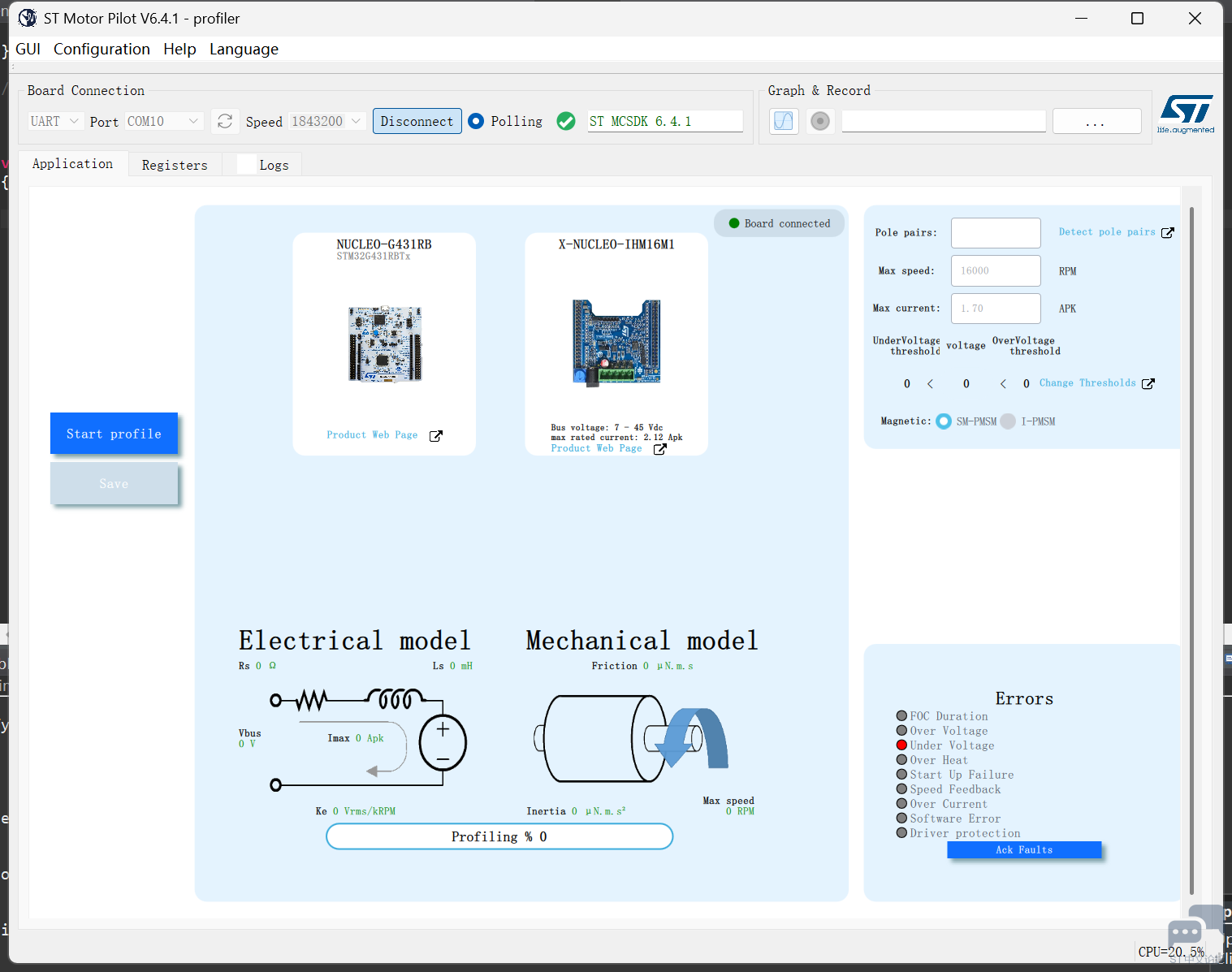Open X-NUCLEO-IHM16M1 Product Web Page link

coord(596,448)
